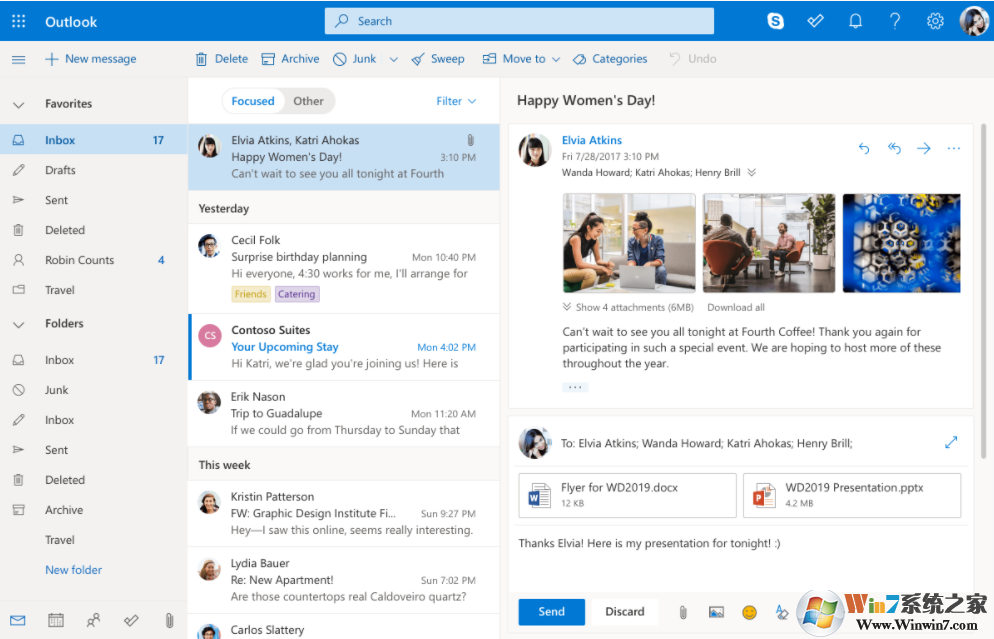Open the Move to dropdown
Image resolution: width=994 pixels, height=639 pixels.
coord(521,59)
